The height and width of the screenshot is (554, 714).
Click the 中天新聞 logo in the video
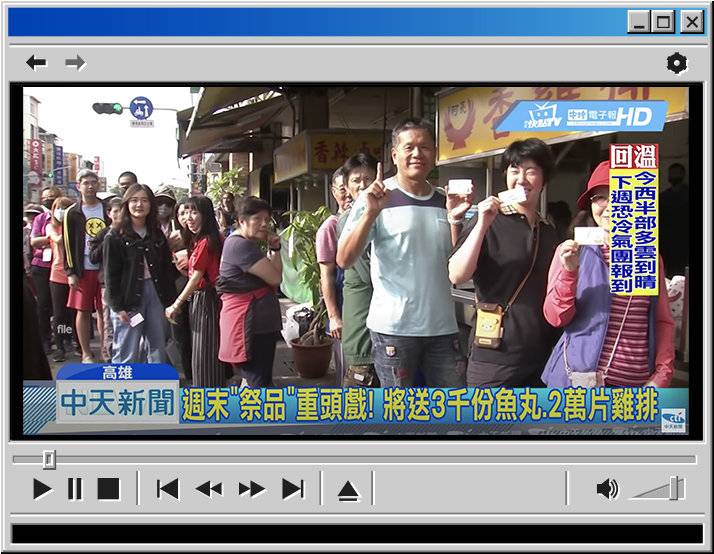tap(117, 403)
